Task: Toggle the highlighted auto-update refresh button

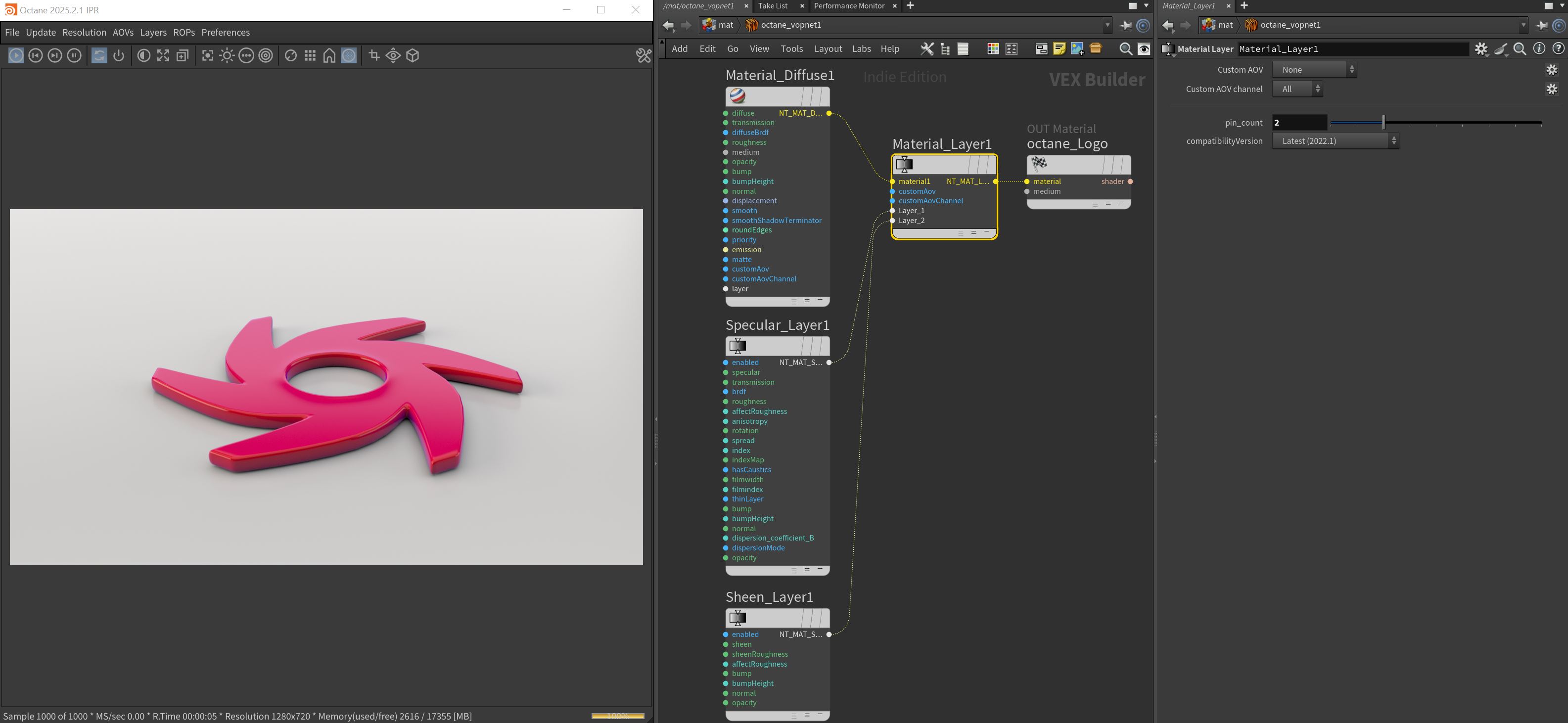Action: 99,55
